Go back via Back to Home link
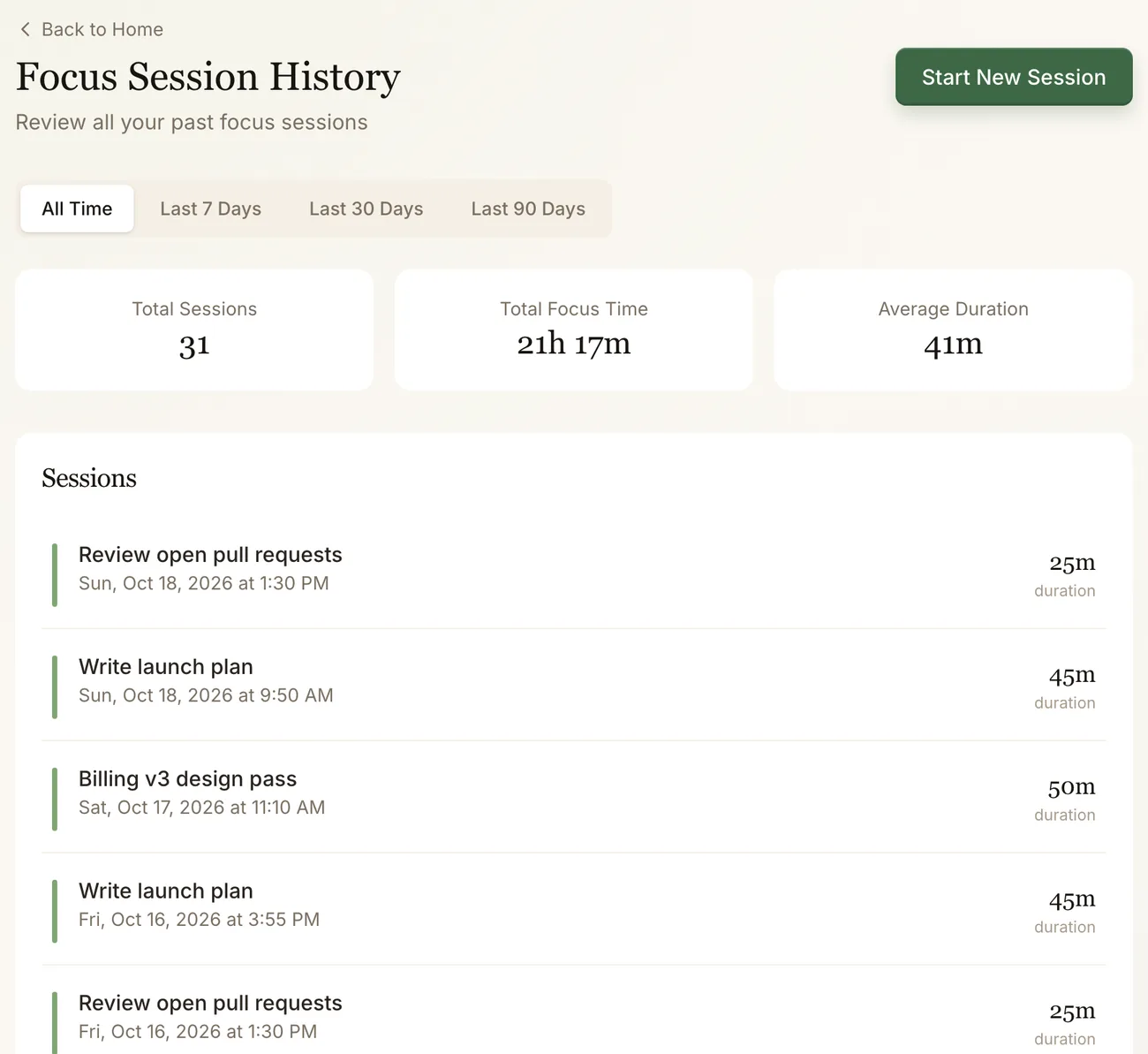Viewport: 1148px width, 1054px height. point(90,29)
